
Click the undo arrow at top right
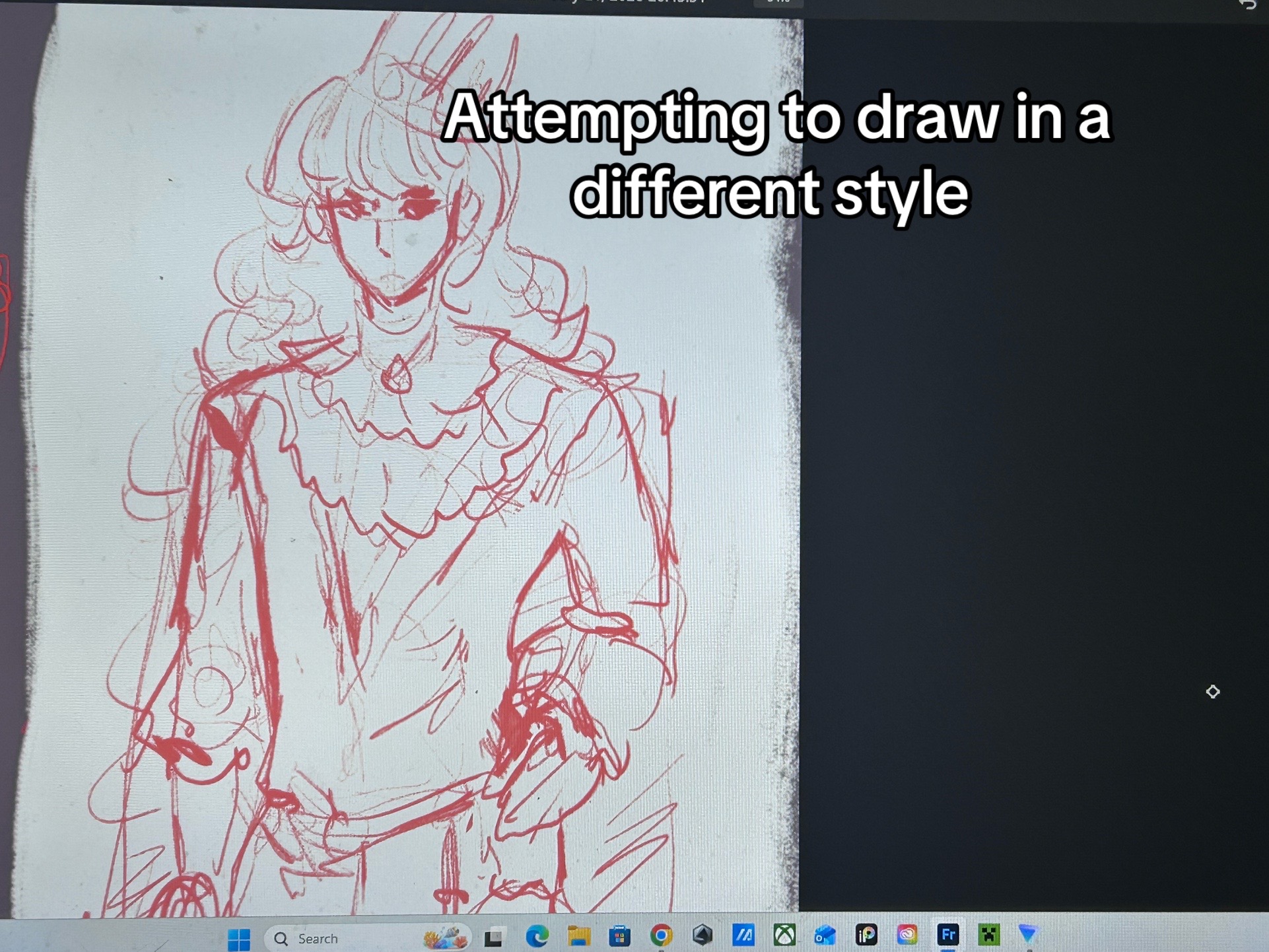(x=1247, y=5)
